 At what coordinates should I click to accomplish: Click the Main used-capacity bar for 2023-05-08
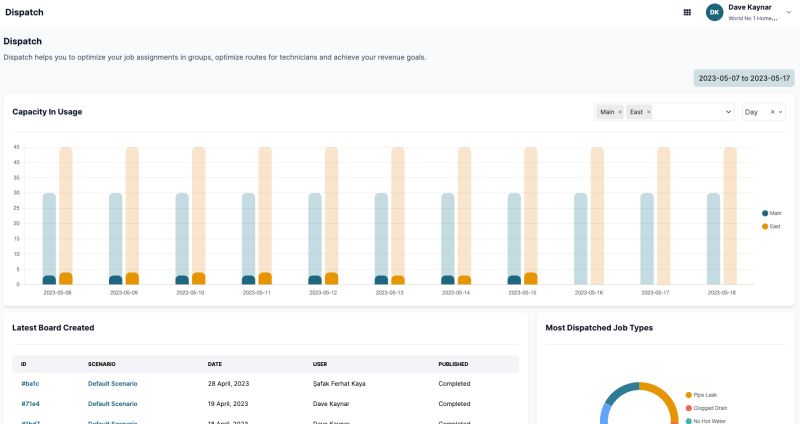pos(49,280)
